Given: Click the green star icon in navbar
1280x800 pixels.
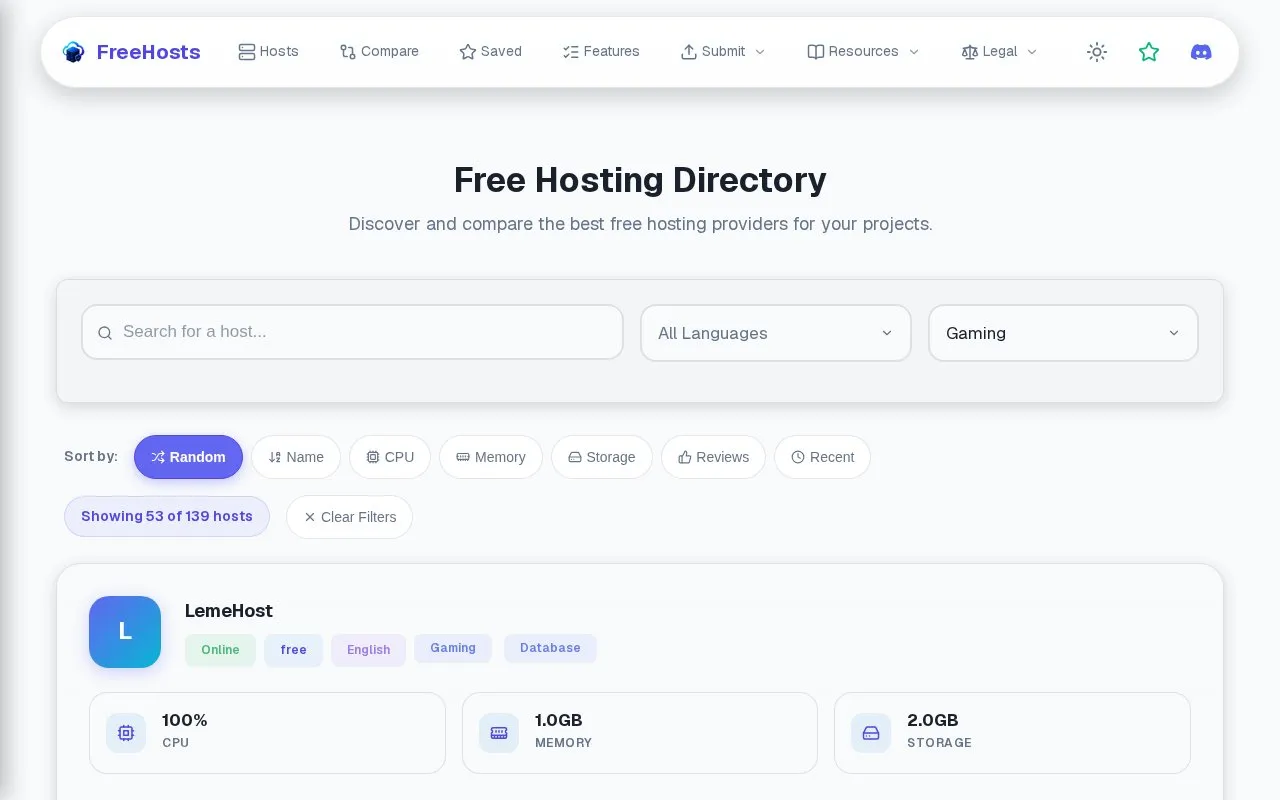Looking at the screenshot, I should pyautogui.click(x=1149, y=52).
